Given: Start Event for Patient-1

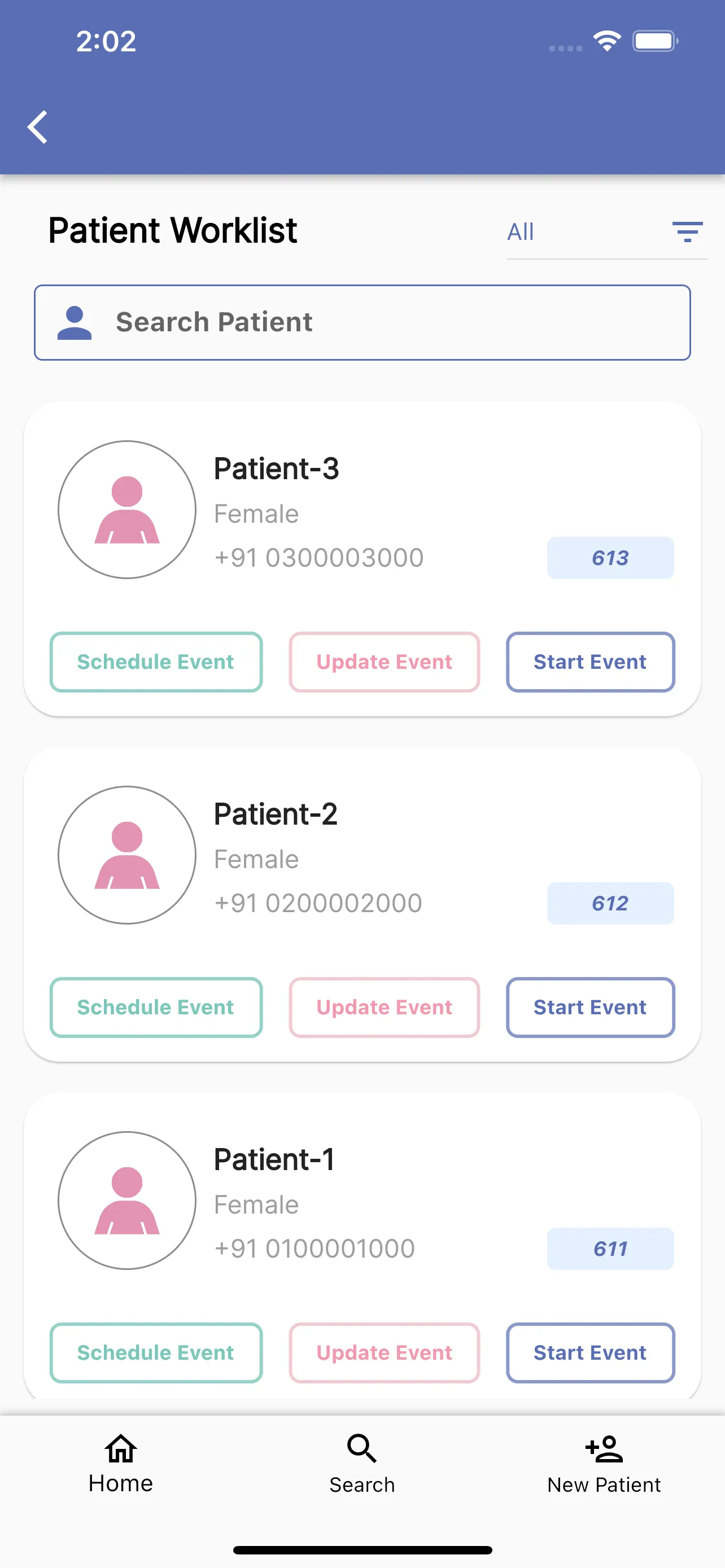Looking at the screenshot, I should coord(591,1352).
